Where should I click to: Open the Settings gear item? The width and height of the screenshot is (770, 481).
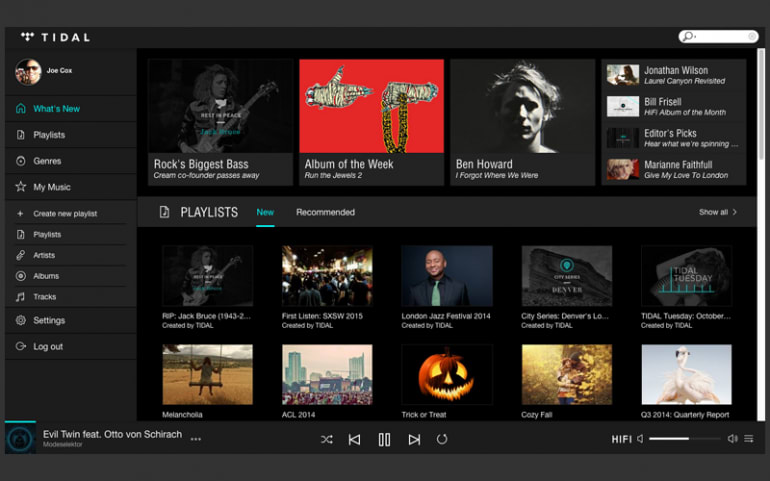(48, 321)
